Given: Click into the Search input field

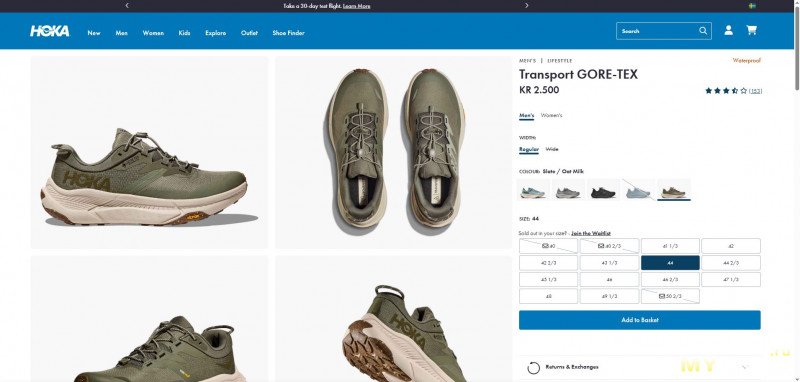Looking at the screenshot, I should [x=657, y=31].
